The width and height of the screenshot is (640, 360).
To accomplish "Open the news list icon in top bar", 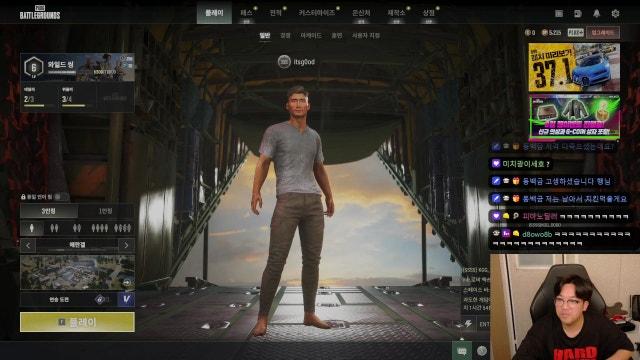I will 559,13.
